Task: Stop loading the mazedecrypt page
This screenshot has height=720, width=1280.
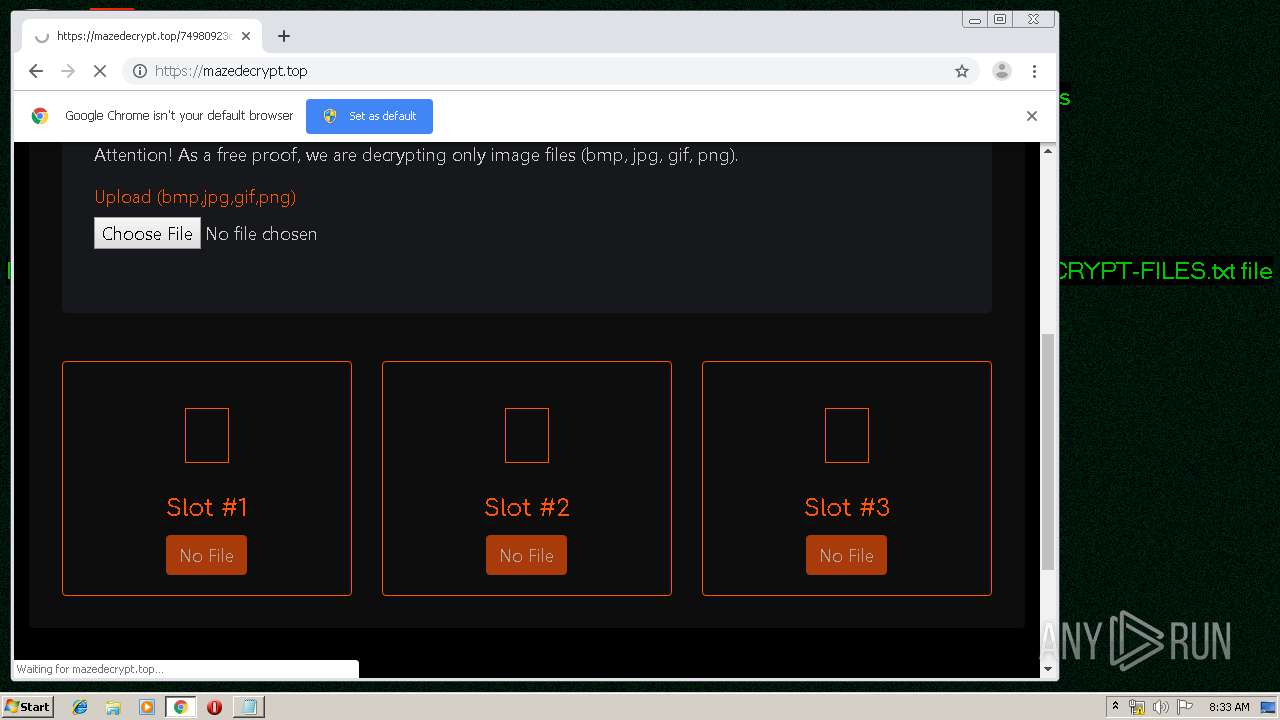Action: click(100, 71)
